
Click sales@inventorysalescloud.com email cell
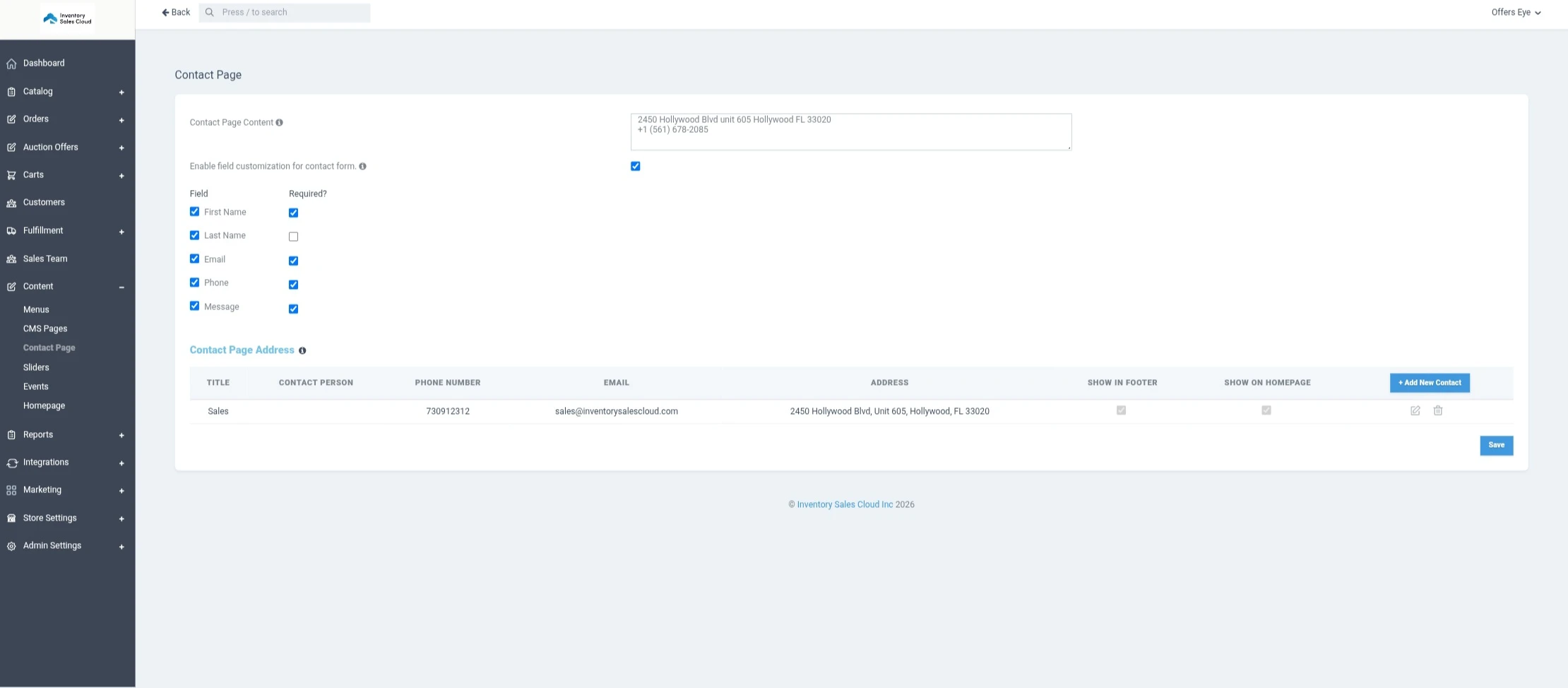(617, 411)
